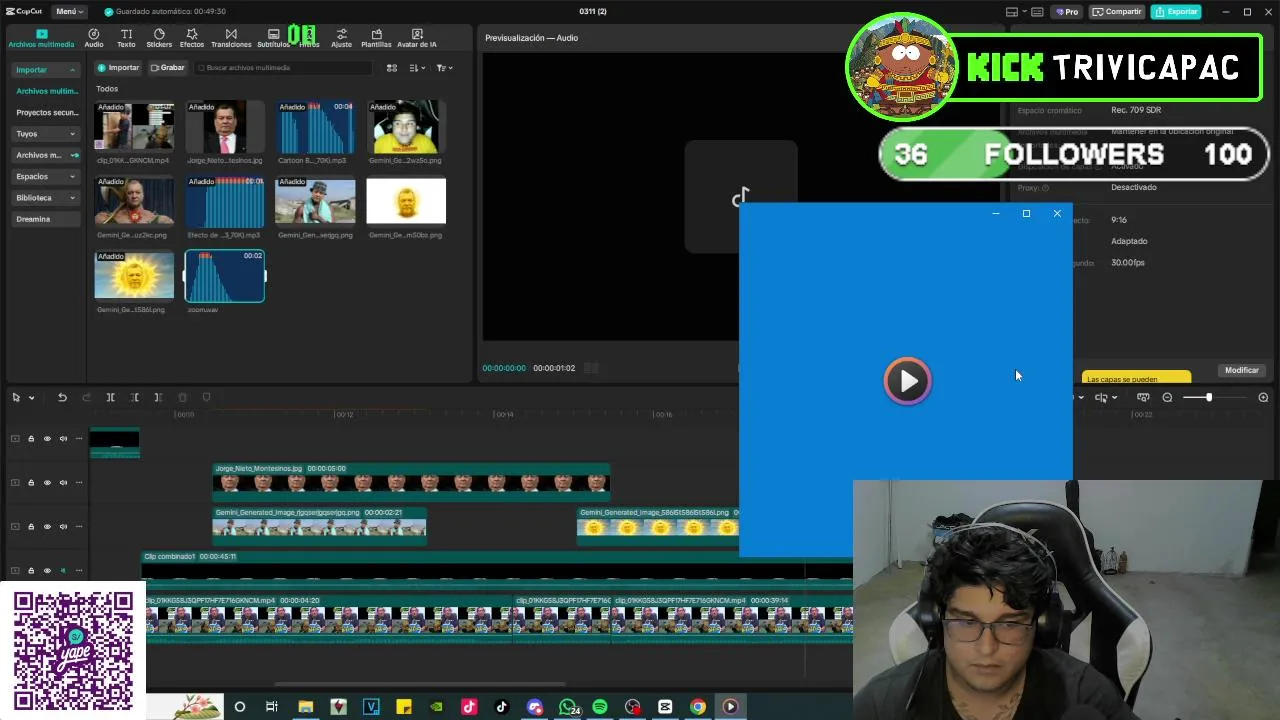Screen dimensions: 1280x720
Task: Click the shield marker icon in timeline toolbar
Action: tap(206, 397)
